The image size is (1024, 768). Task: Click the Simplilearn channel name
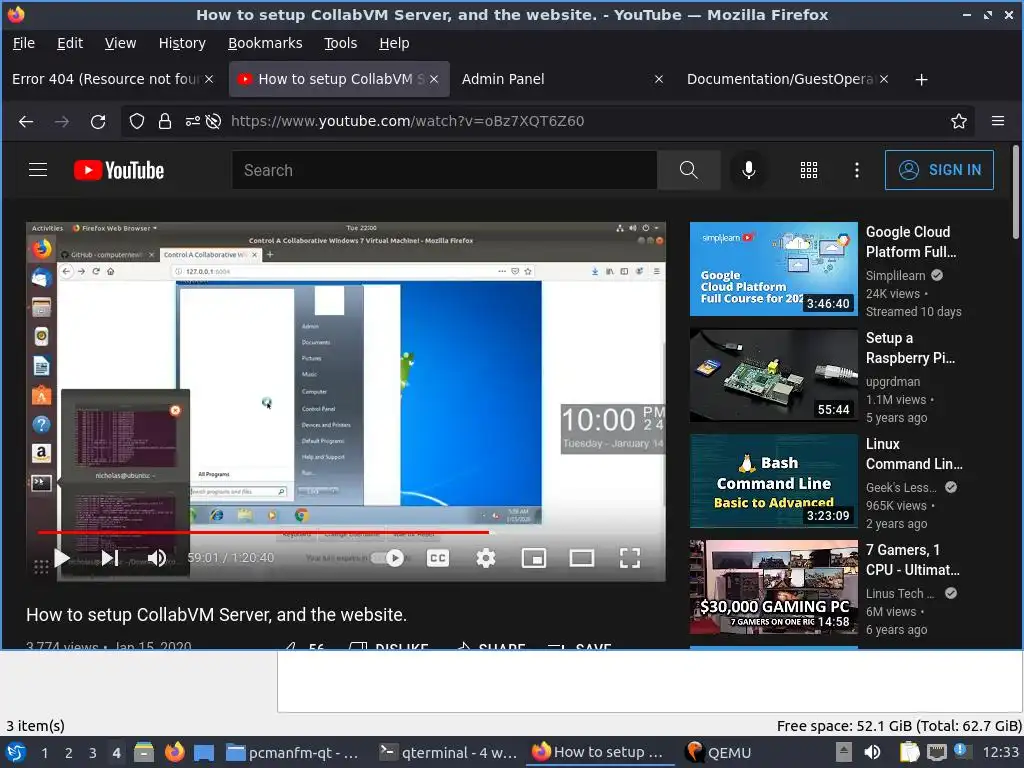click(x=895, y=276)
